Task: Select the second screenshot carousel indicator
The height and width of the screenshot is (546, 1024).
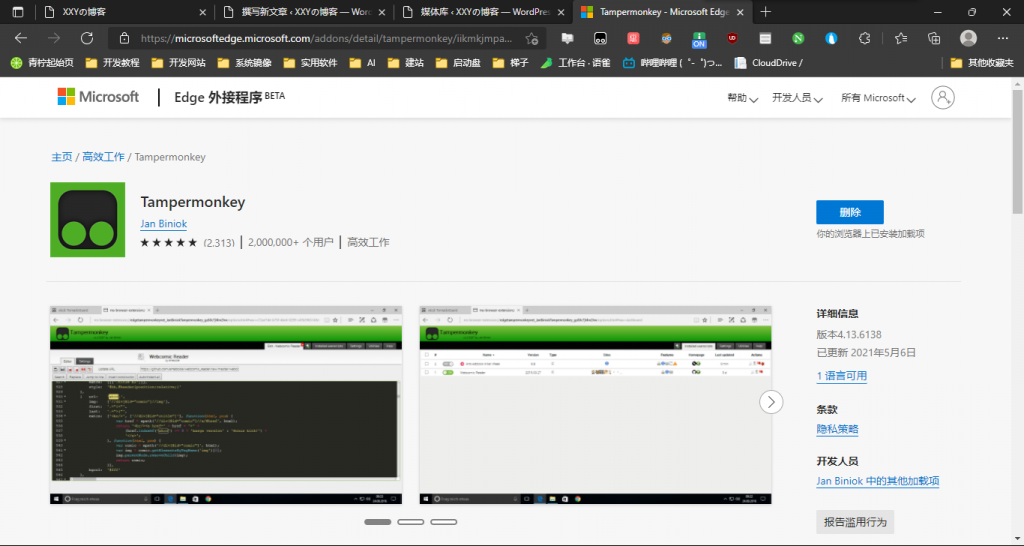Action: tap(411, 522)
